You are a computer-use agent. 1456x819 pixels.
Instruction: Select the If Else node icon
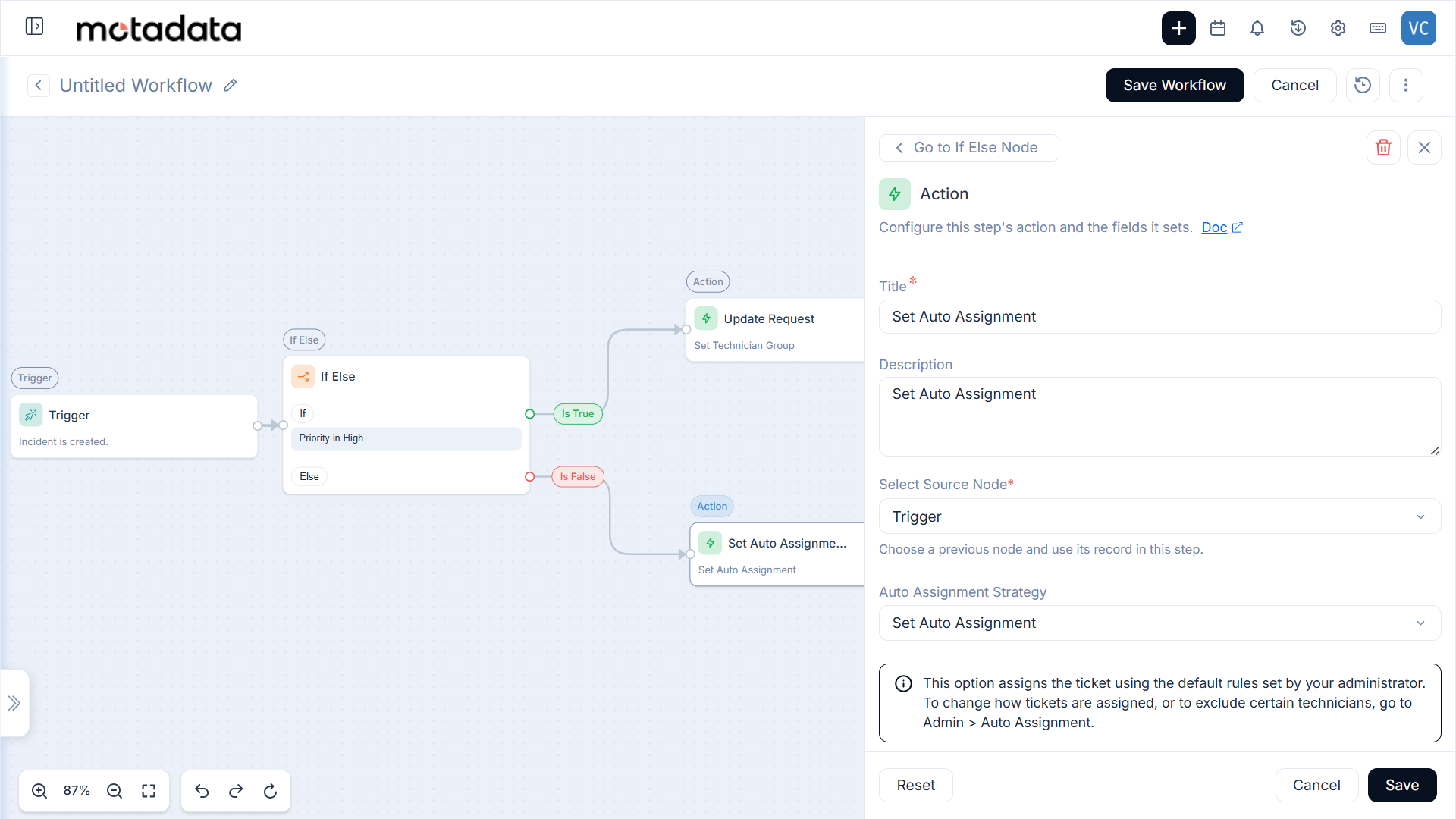[x=303, y=376]
